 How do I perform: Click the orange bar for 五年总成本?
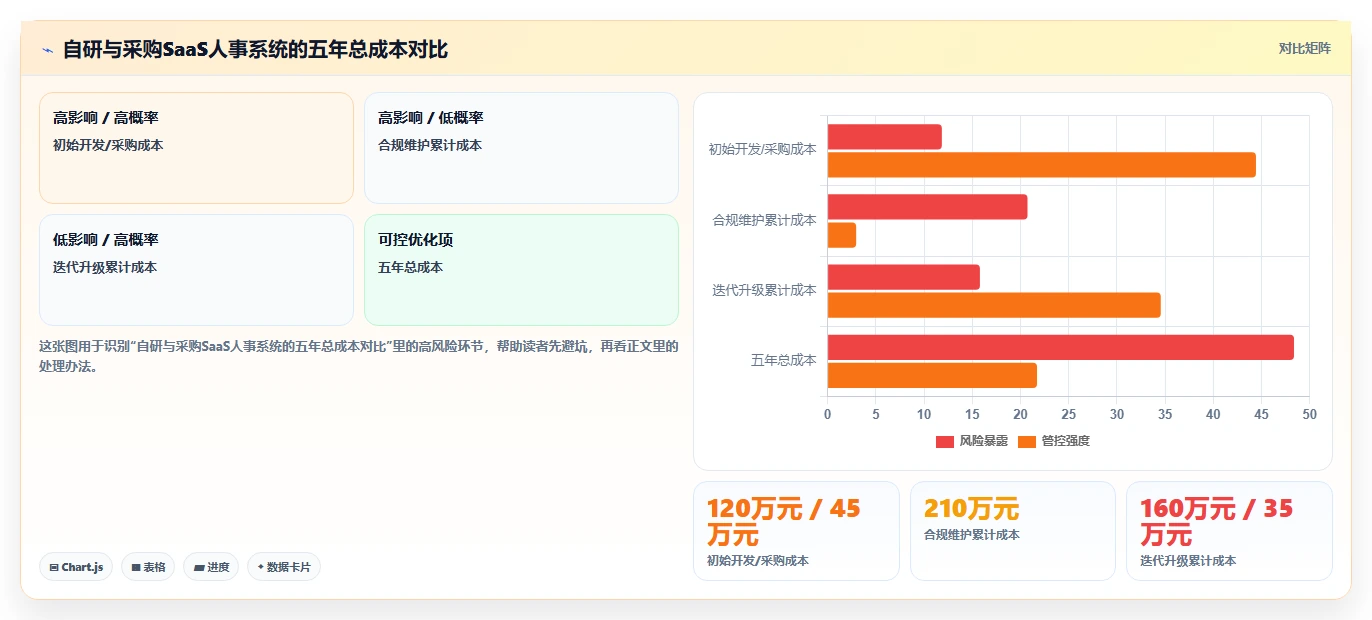[x=932, y=375]
